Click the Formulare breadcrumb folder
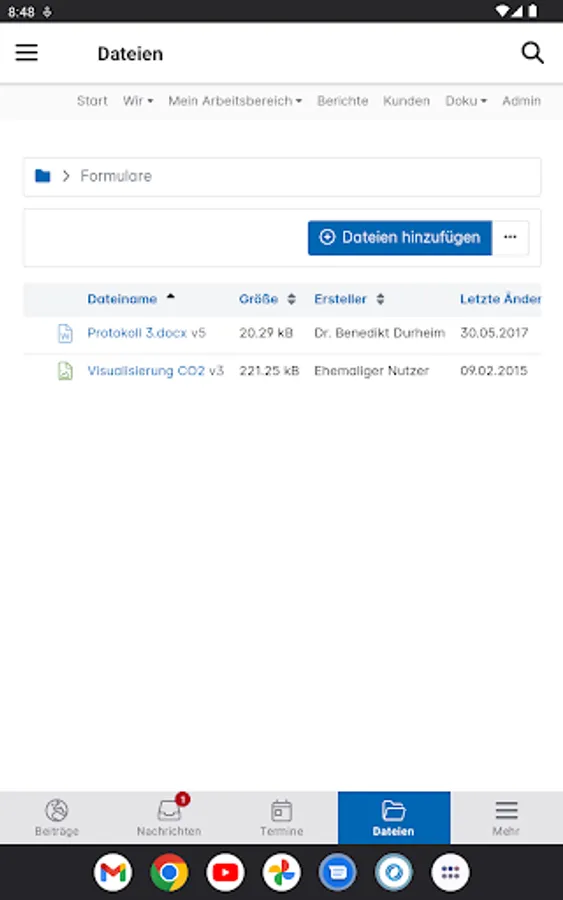The image size is (563, 900). (x=116, y=176)
